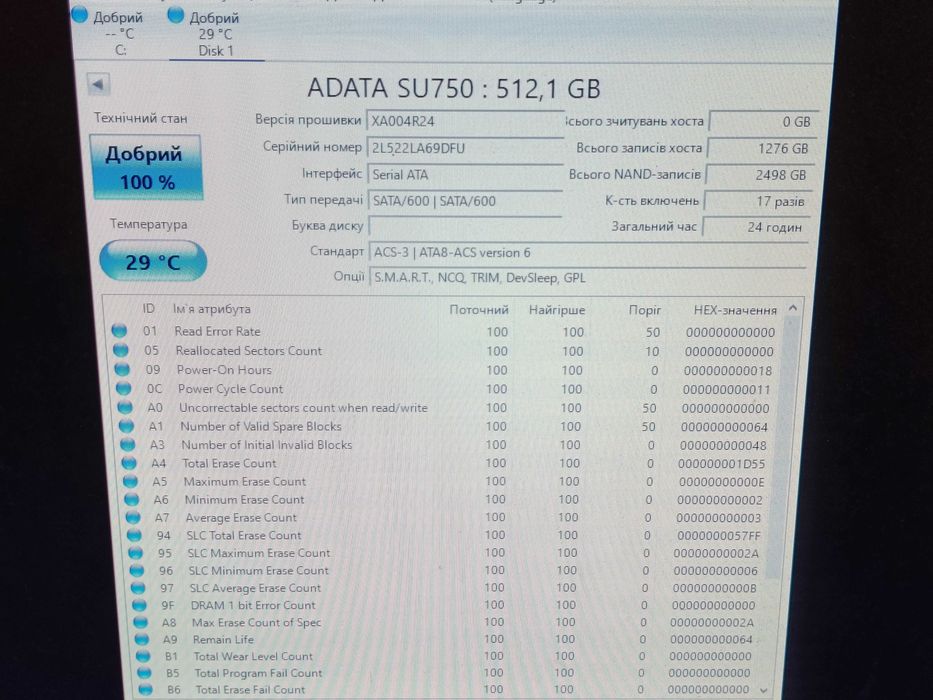The height and width of the screenshot is (700, 933).
Task: Click the HEX-значення column header
Action: 735,310
